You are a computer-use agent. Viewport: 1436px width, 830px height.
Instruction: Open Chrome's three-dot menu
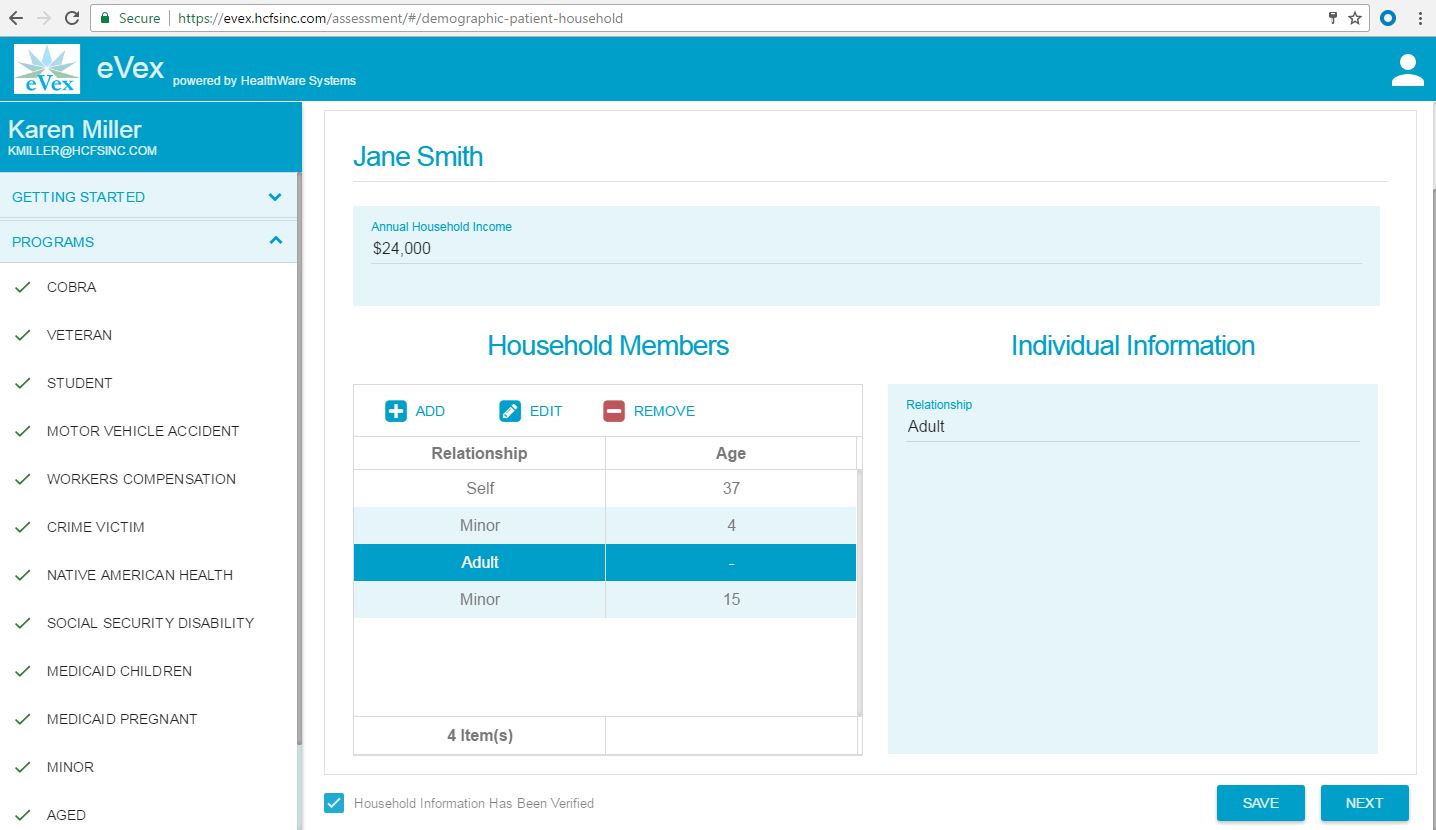point(1420,18)
